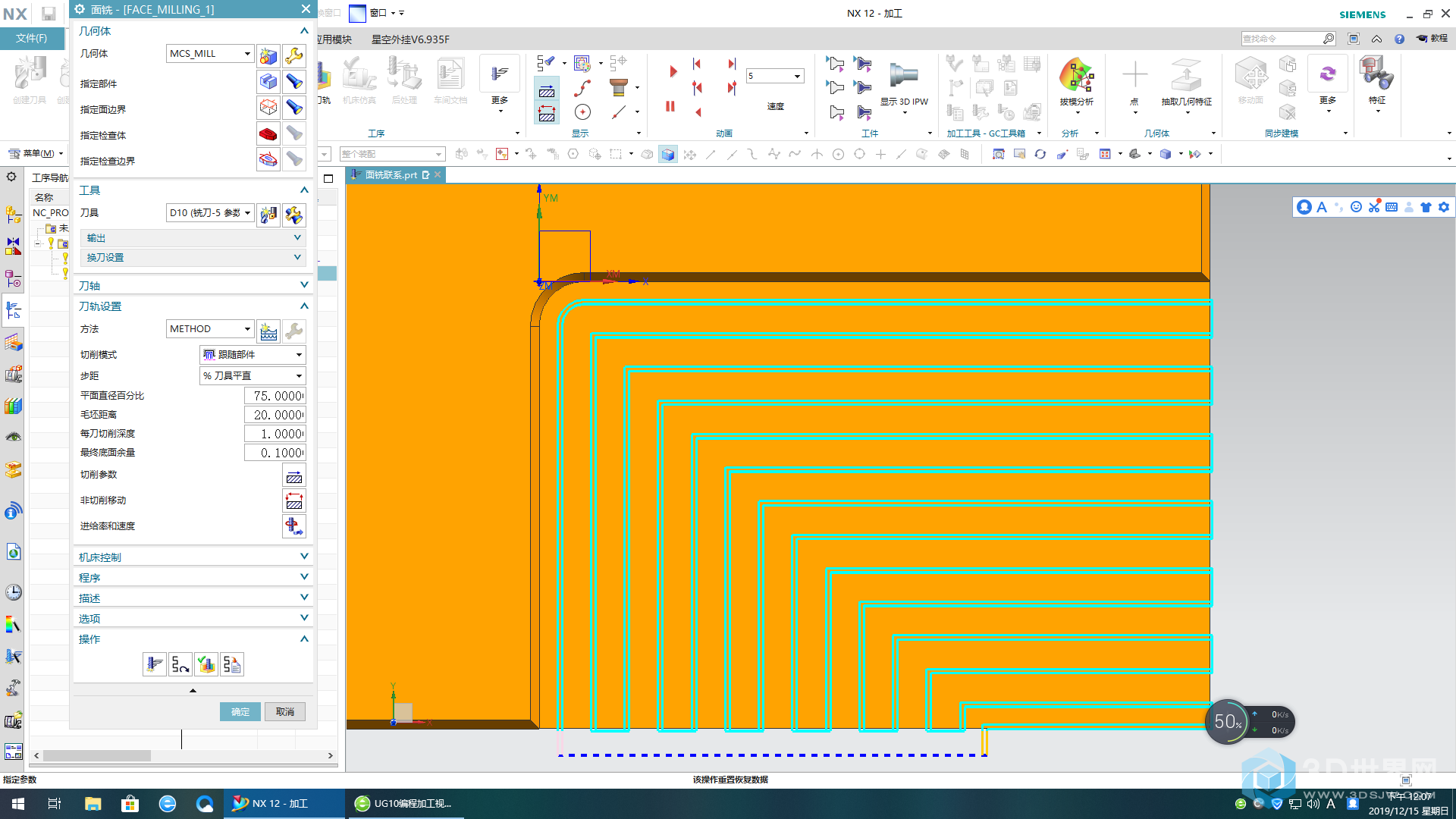Click the red pause animation button
This screenshot has width=1456, height=819.
point(670,106)
